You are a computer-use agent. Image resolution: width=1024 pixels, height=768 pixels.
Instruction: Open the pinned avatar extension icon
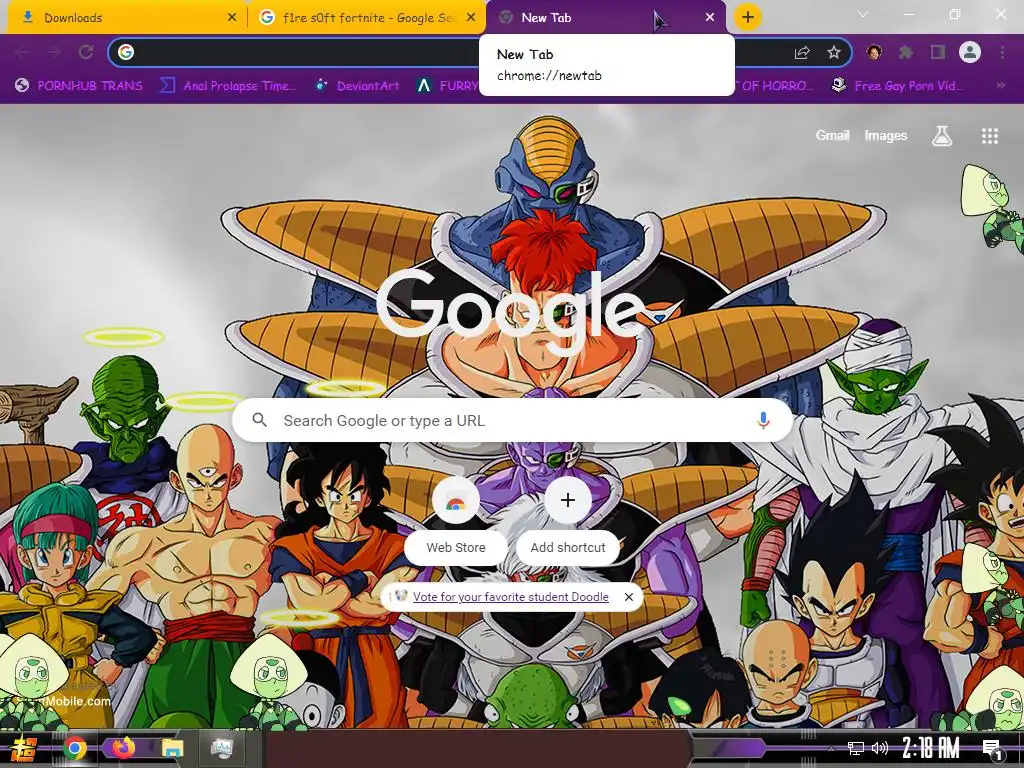(874, 52)
